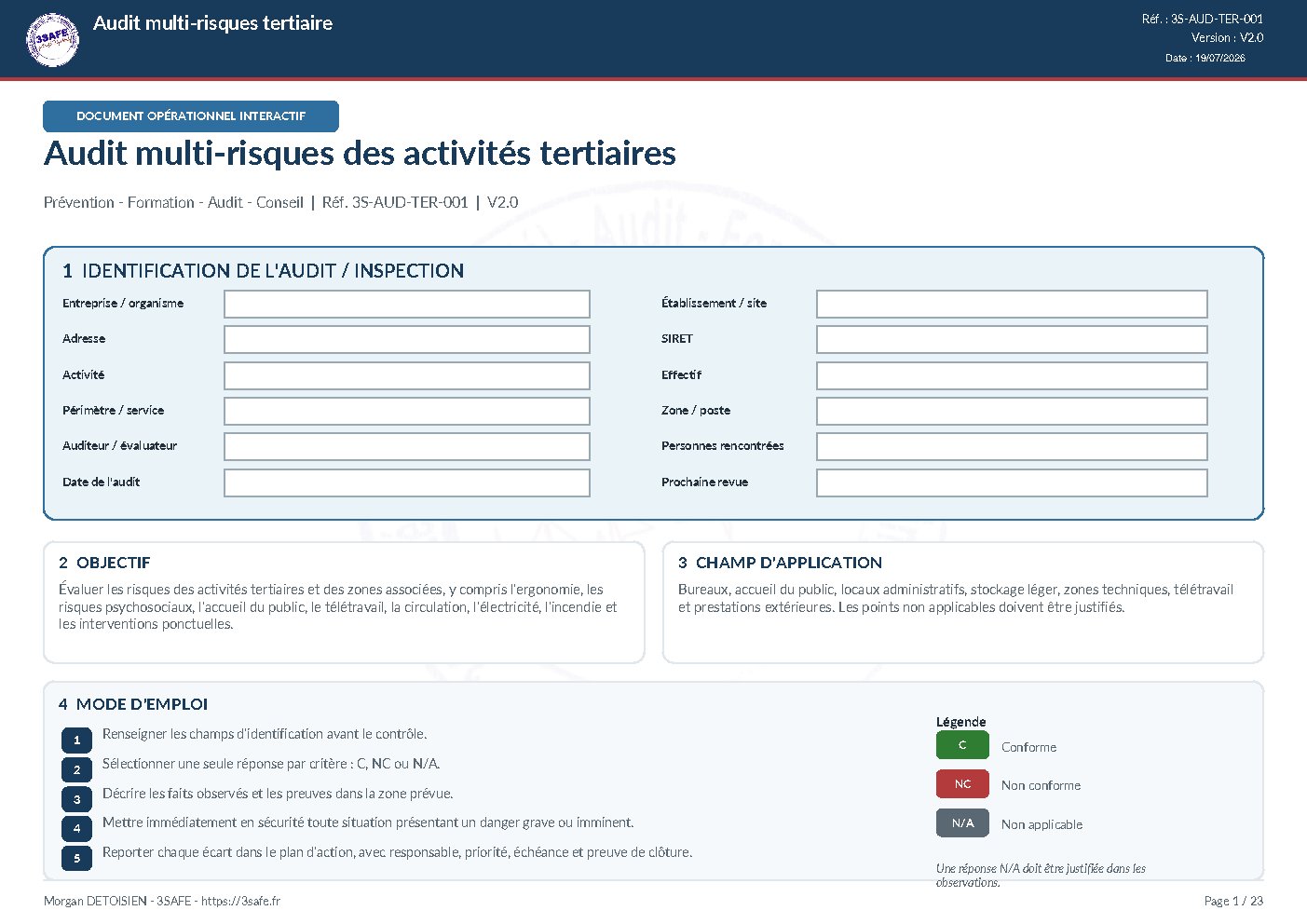Click the instruction Sélectionner une seule réponse par critère

tap(271, 764)
